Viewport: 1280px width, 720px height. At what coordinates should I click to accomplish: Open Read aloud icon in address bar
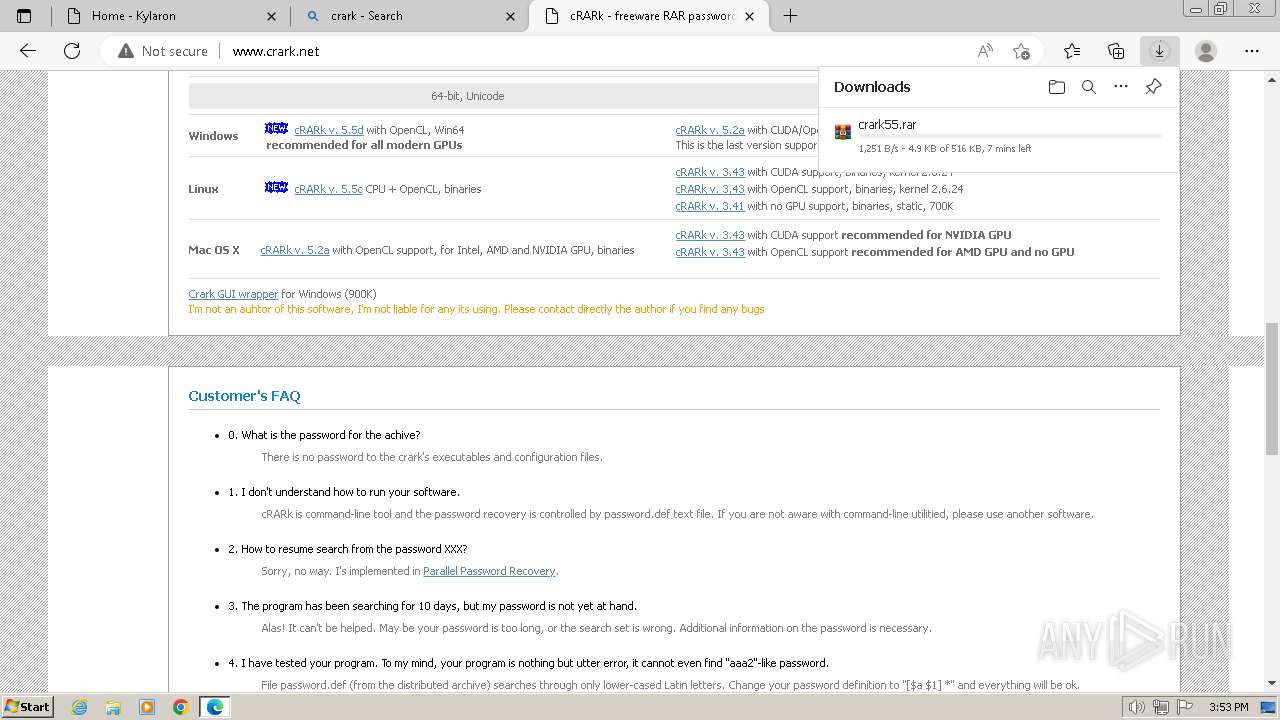point(985,51)
